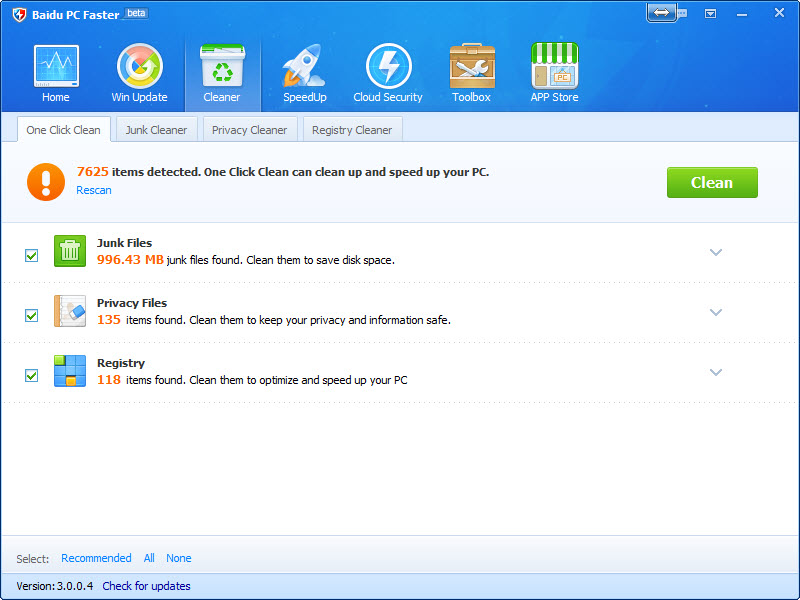The image size is (800, 600).
Task: Switch to the Registry Cleaner tab
Action: 353,130
